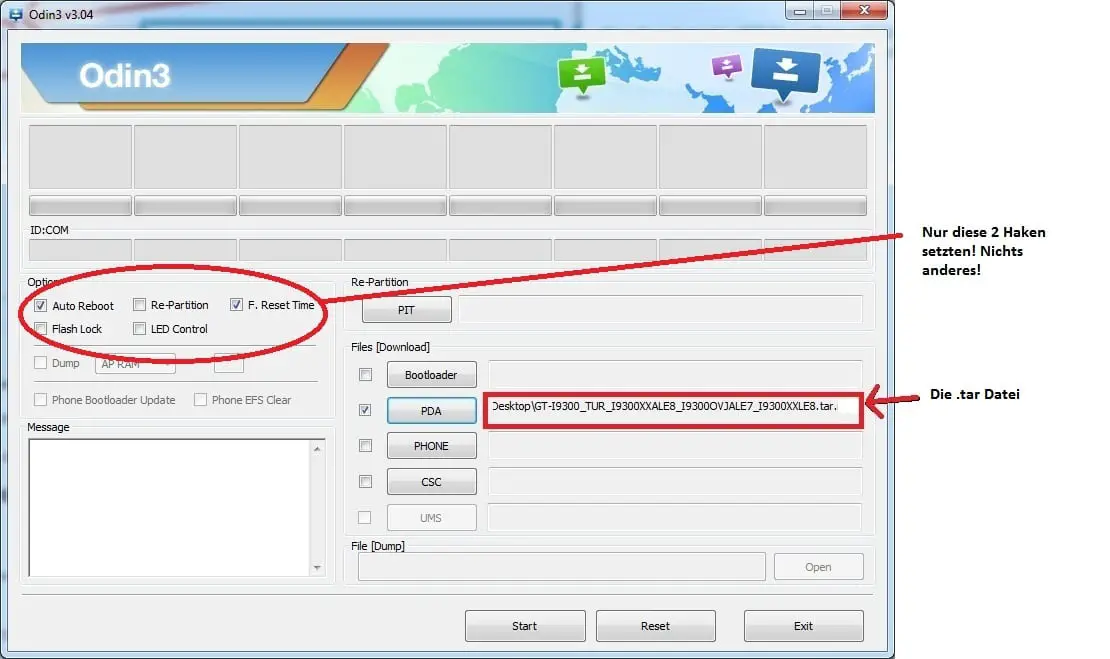This screenshot has width=1110, height=659.
Task: Click the Bootloader file button
Action: tap(431, 374)
